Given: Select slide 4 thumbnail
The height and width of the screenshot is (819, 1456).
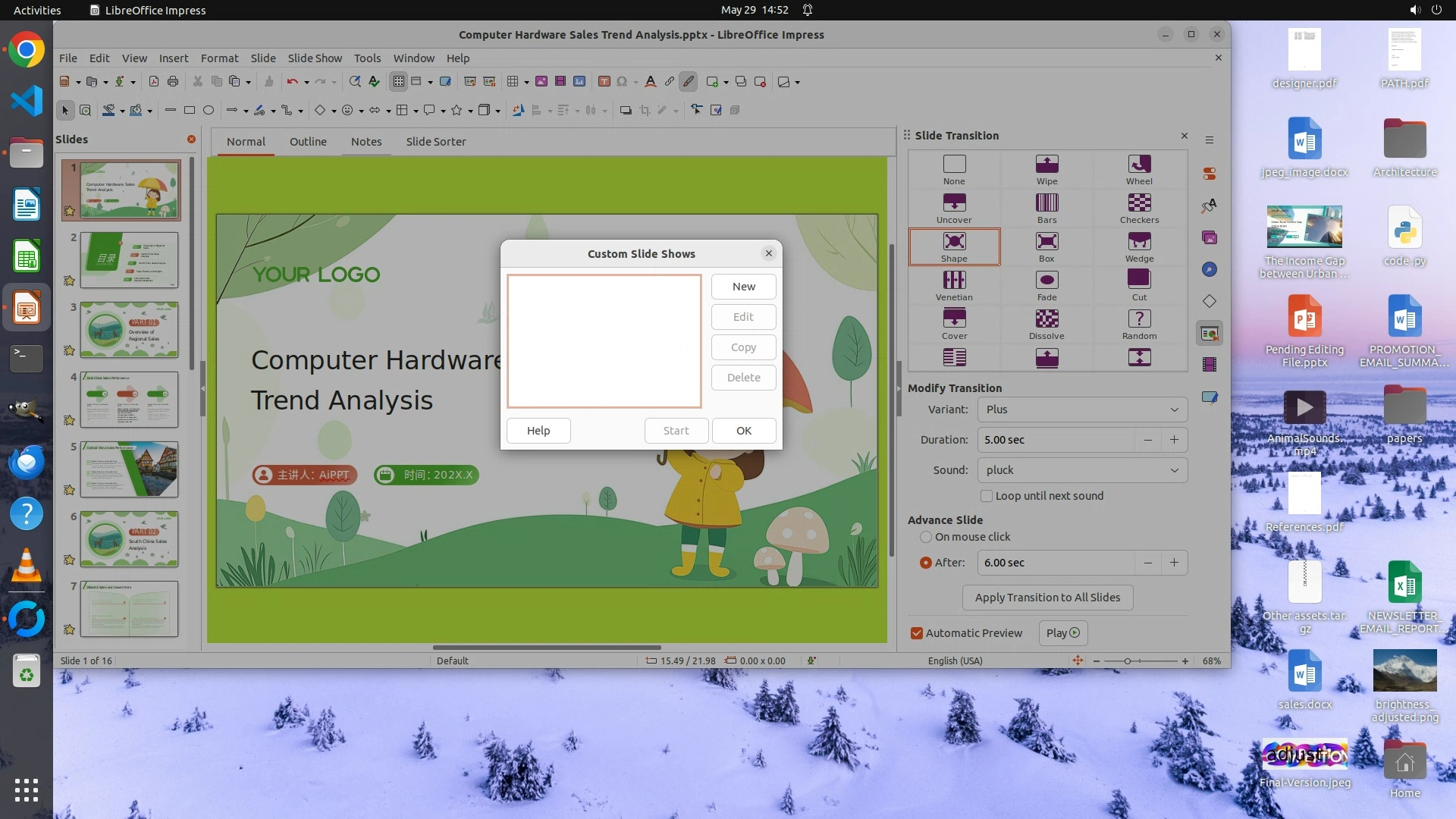Looking at the screenshot, I should pos(129,400).
